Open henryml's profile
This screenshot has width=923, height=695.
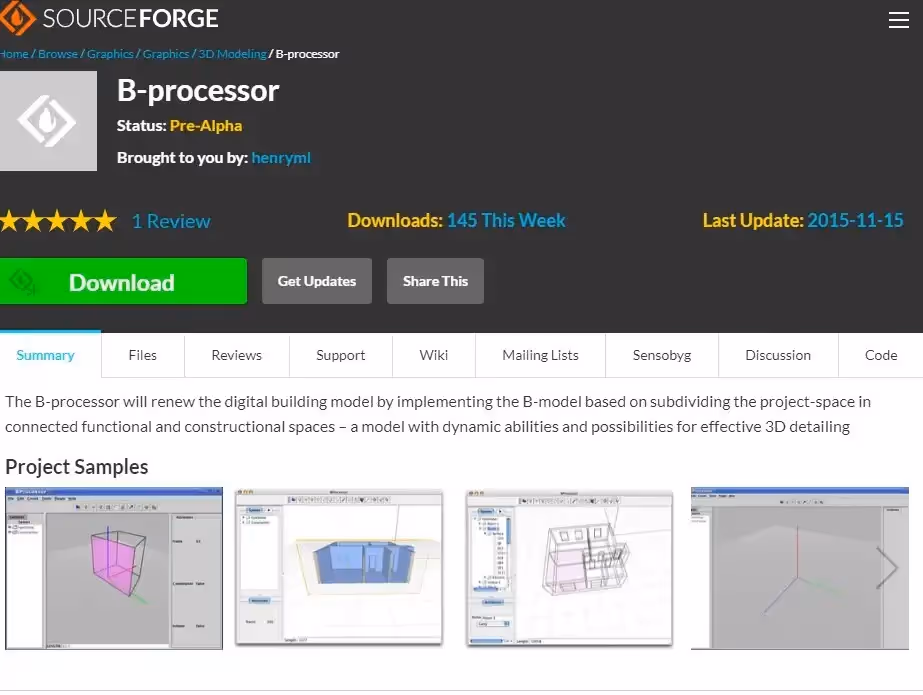click(281, 157)
